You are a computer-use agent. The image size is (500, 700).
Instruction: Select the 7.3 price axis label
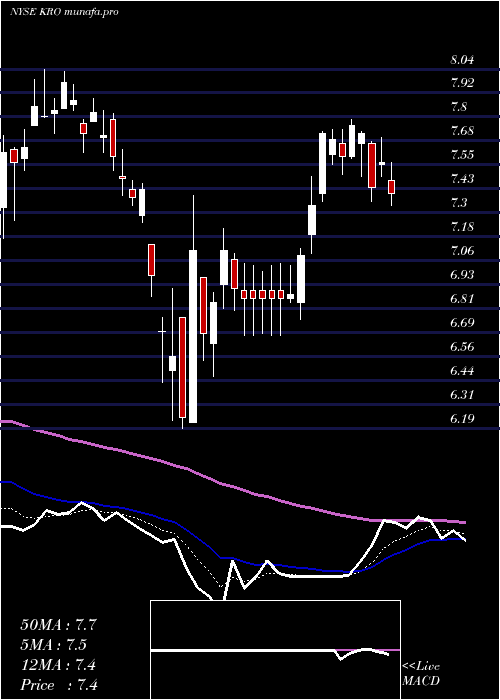click(x=459, y=203)
